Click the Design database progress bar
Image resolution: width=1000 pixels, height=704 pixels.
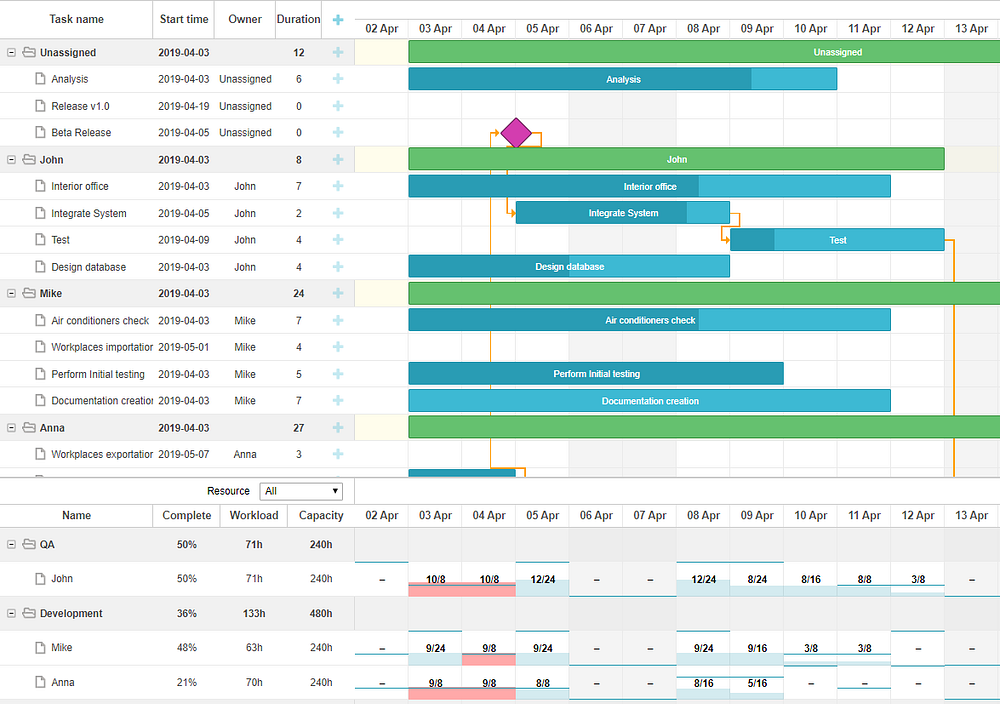(569, 267)
